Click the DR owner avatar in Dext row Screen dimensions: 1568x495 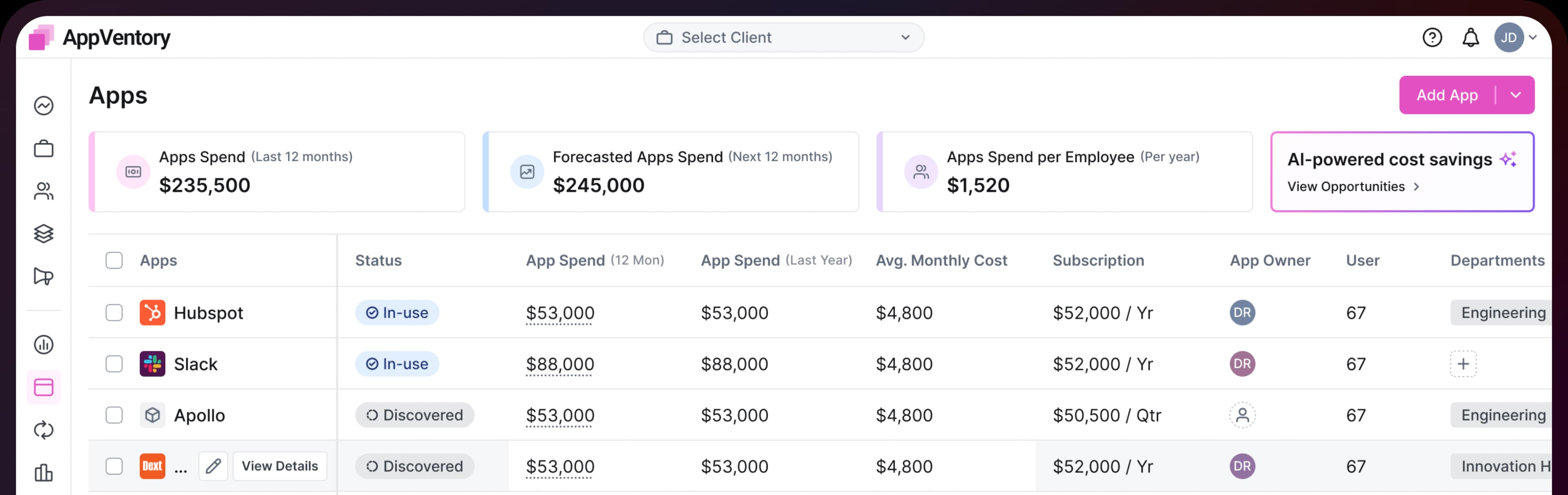[x=1242, y=466]
